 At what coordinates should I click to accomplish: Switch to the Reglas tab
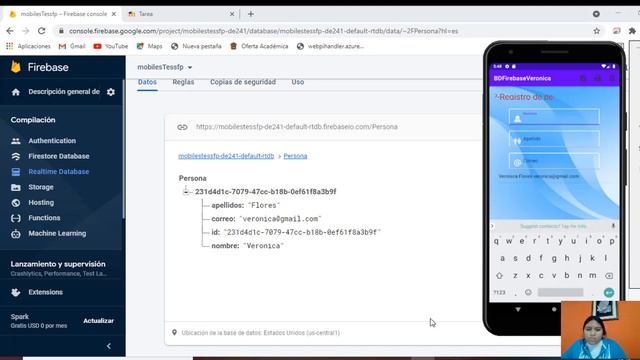click(183, 82)
